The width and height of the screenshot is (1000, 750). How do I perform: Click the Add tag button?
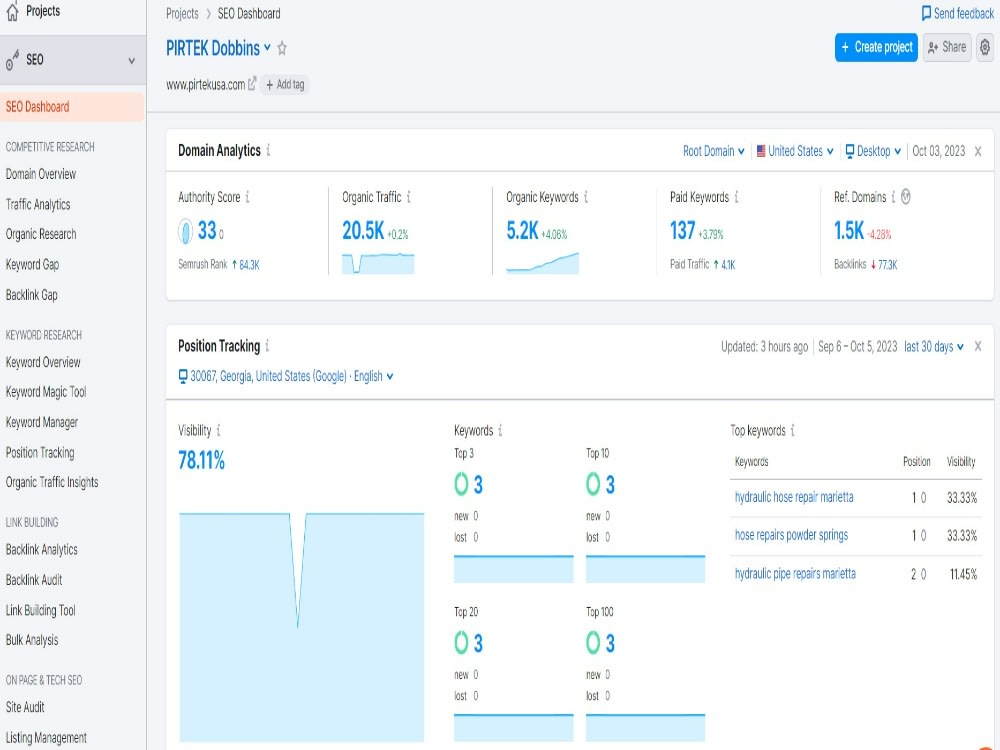tap(284, 84)
